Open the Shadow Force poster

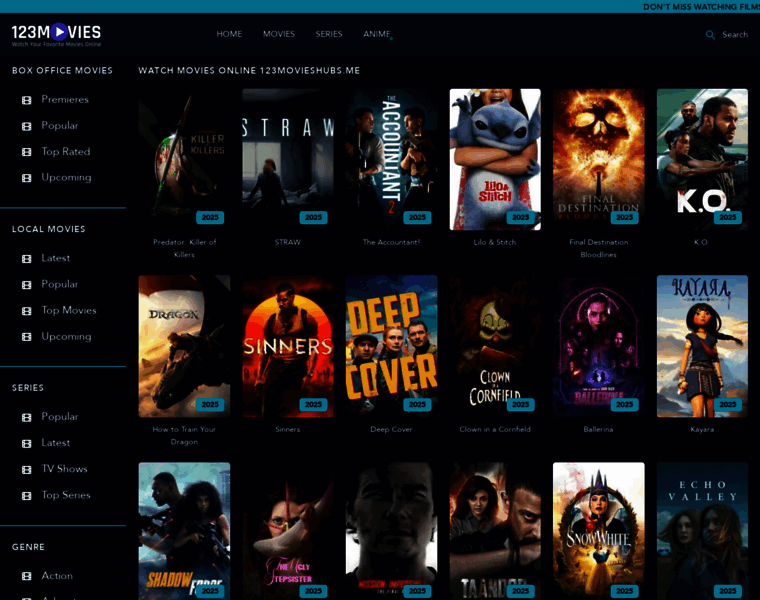[184, 531]
